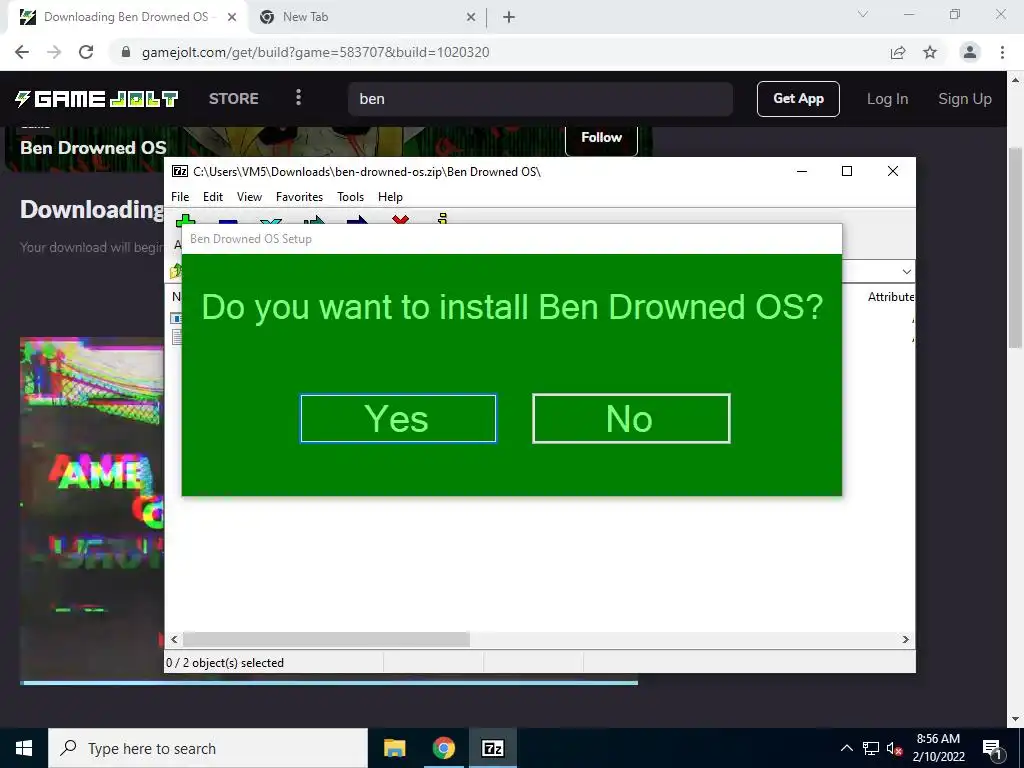Viewport: 1024px width, 768px height.
Task: Click the Get App button
Action: coord(798,99)
